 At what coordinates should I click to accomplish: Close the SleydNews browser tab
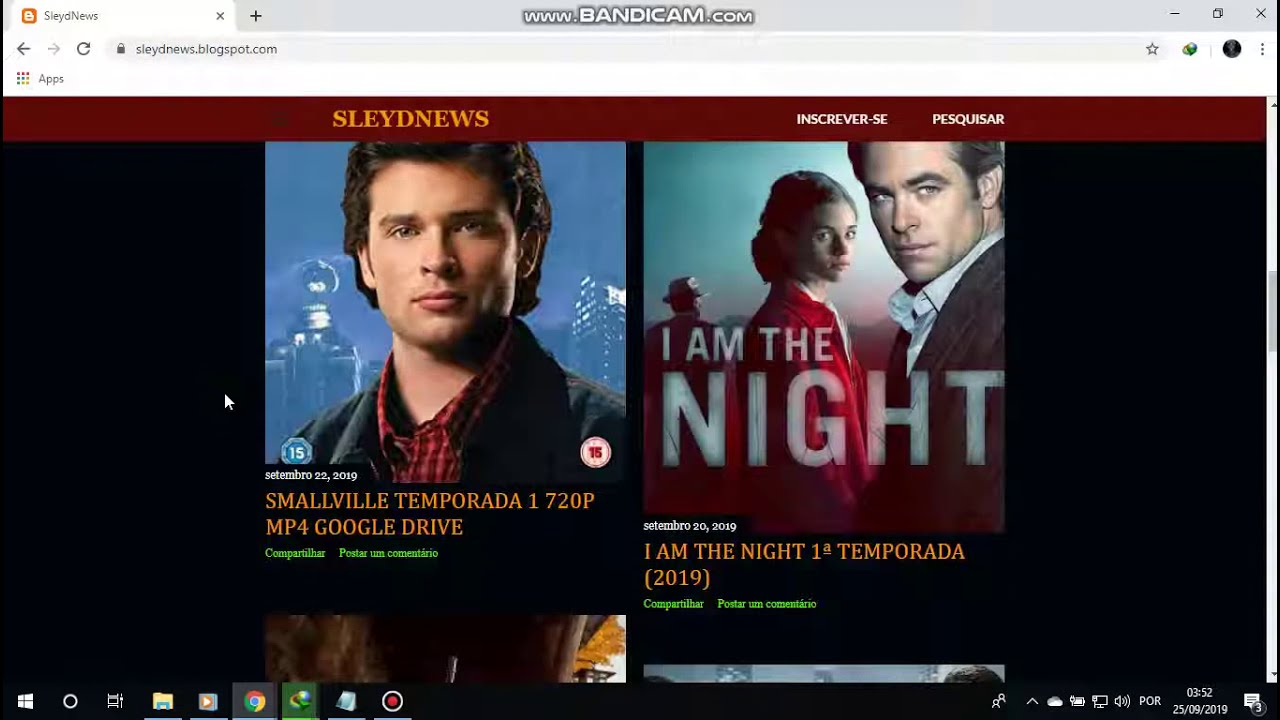click(220, 16)
